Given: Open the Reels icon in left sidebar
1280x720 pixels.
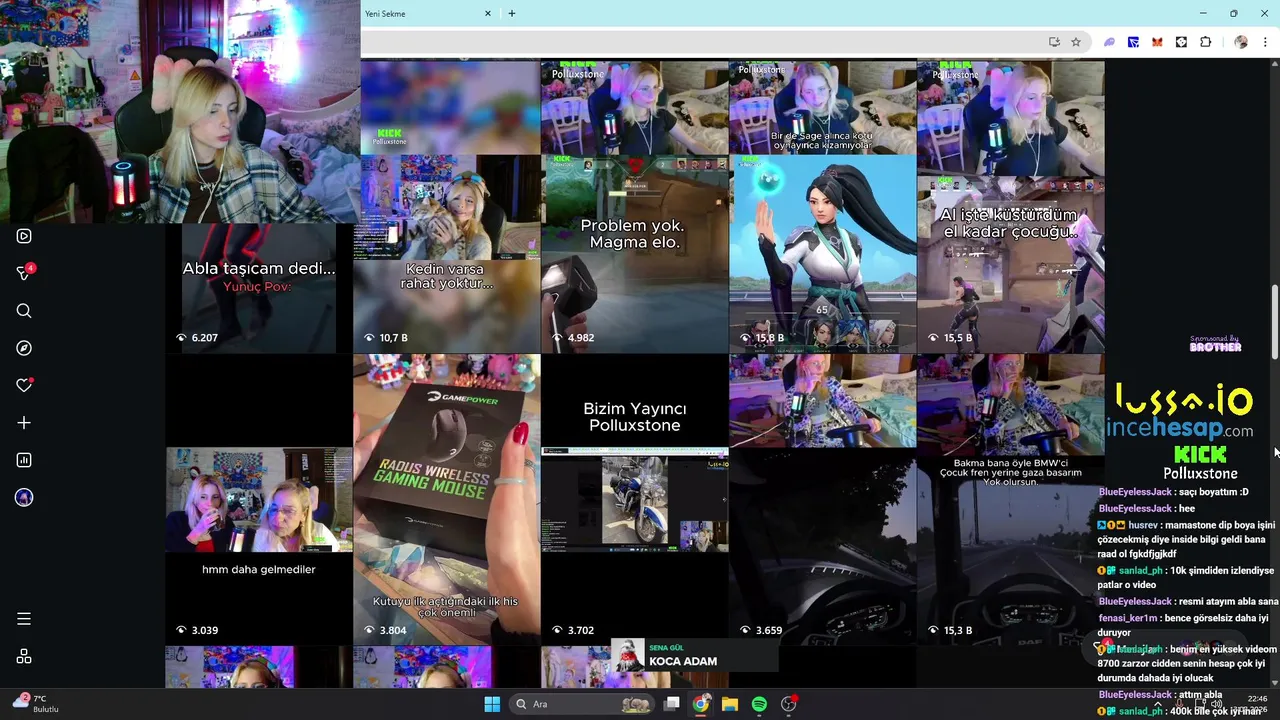Looking at the screenshot, I should tap(24, 236).
